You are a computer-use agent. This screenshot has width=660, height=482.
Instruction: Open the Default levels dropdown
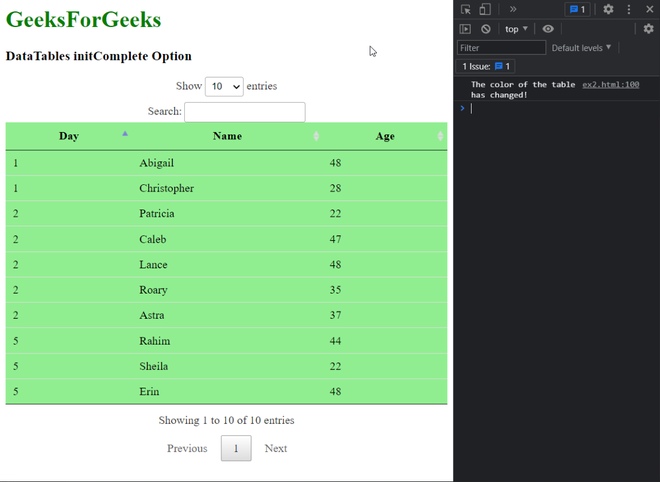581,48
